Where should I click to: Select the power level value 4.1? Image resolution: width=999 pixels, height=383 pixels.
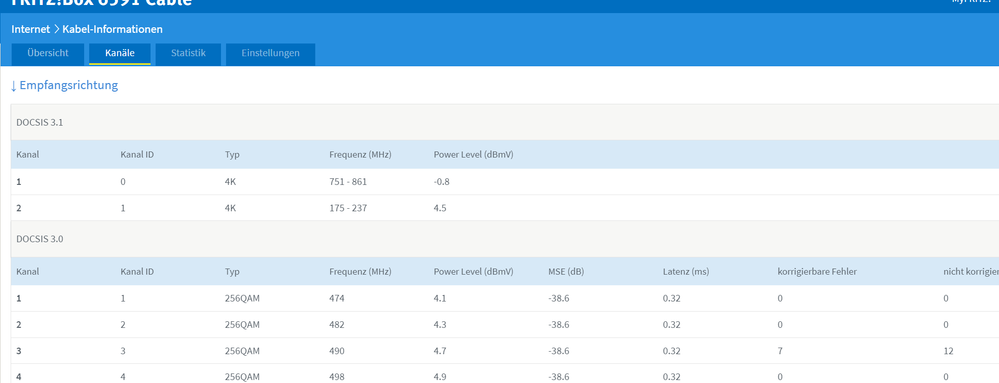click(440, 298)
